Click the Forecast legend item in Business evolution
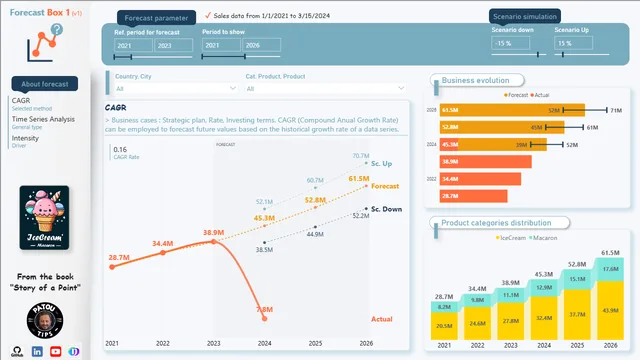This screenshot has height=360, width=640. pos(516,95)
